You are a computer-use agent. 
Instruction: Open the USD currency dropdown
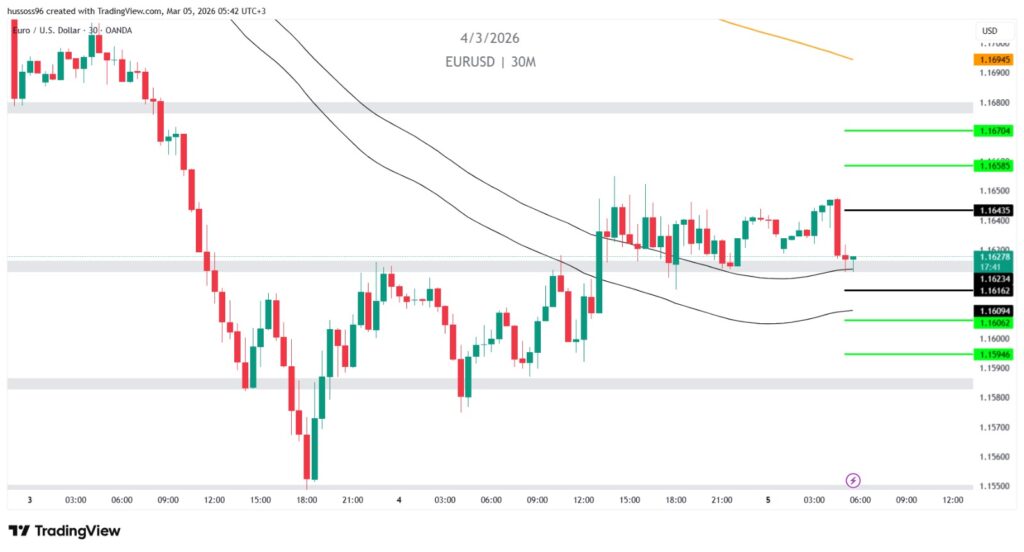point(989,31)
